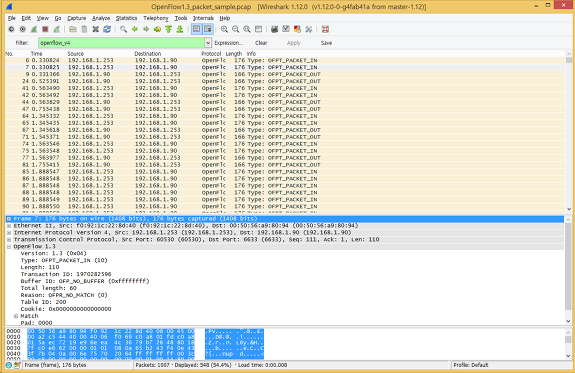The height and width of the screenshot is (373, 575).
Task: Save the capture file
Action: pos(84,29)
